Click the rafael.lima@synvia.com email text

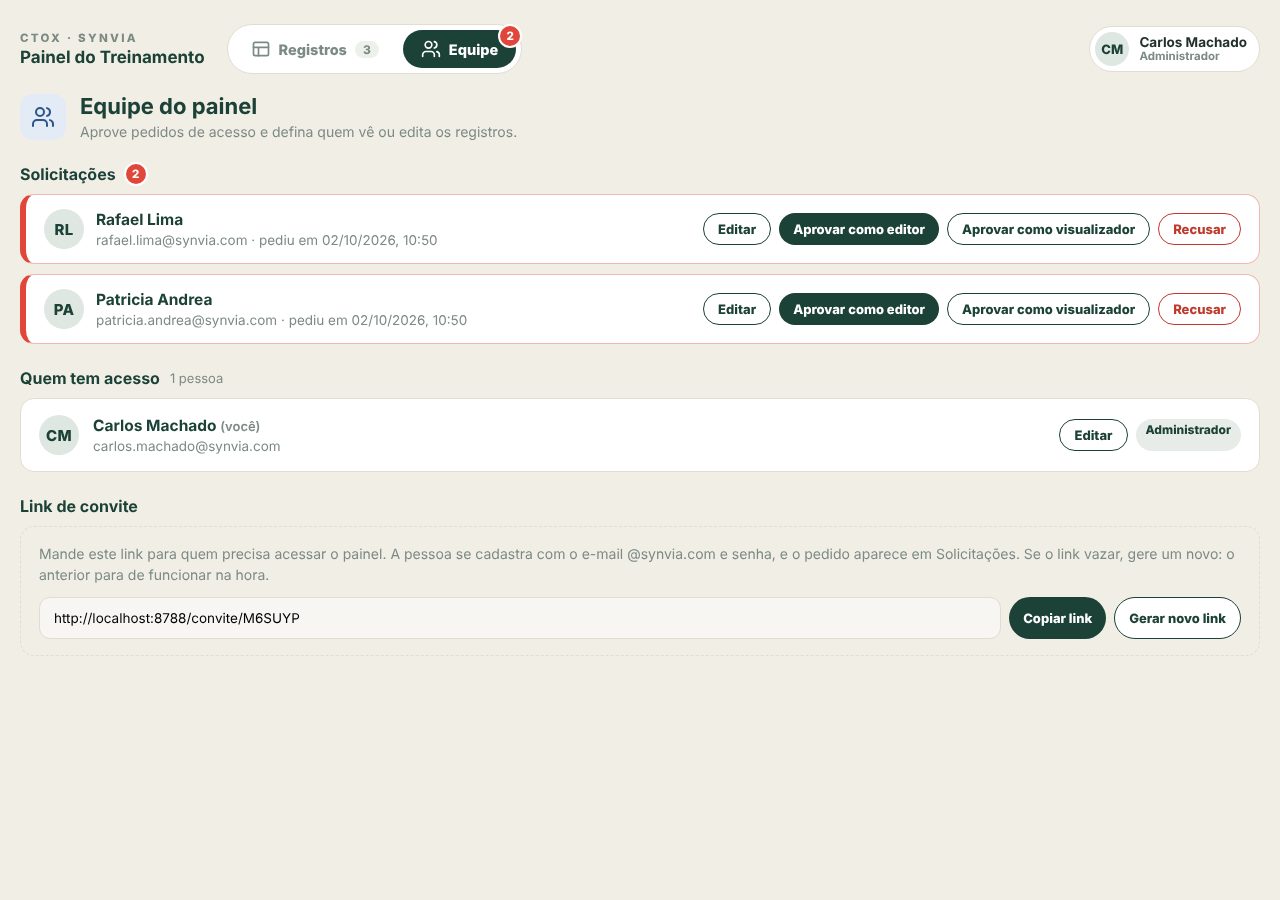click(171, 240)
